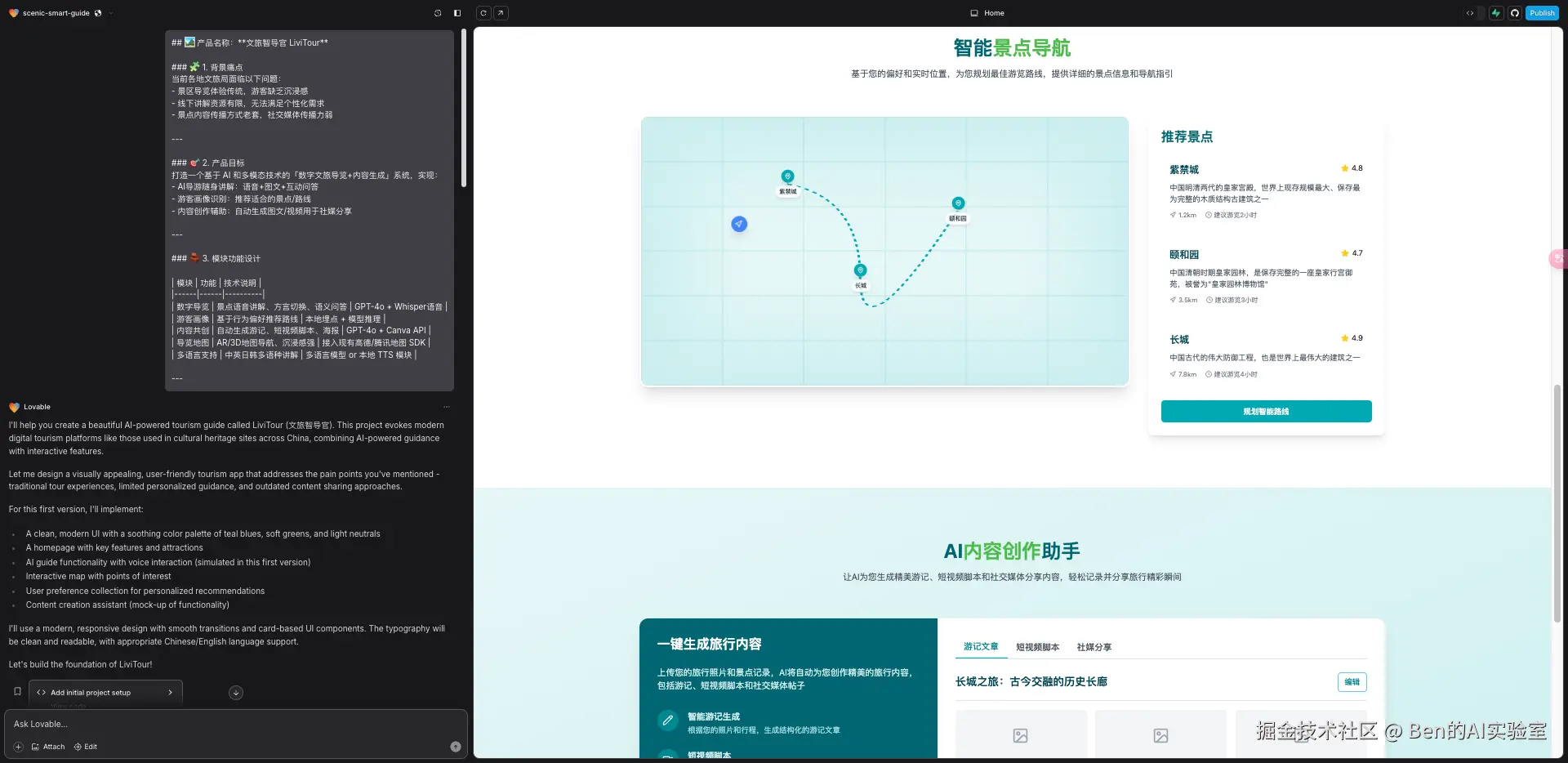Send the message with the arrow button
This screenshot has width=1568, height=763.
tap(456, 747)
